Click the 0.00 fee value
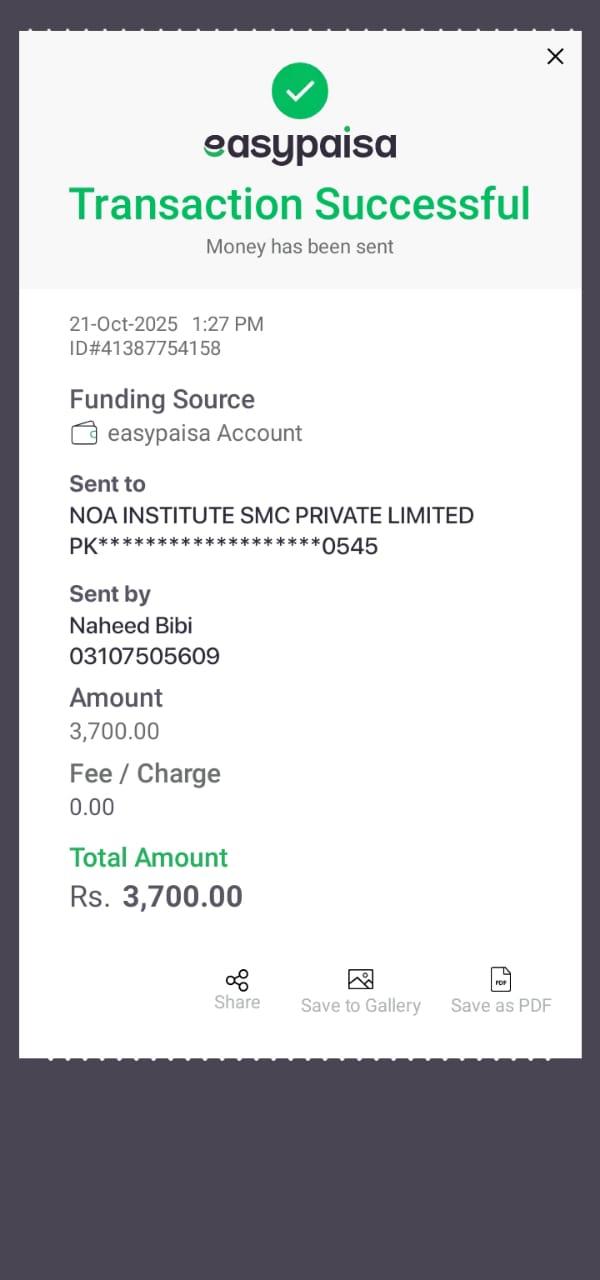Image resolution: width=600 pixels, height=1280 pixels. (92, 807)
